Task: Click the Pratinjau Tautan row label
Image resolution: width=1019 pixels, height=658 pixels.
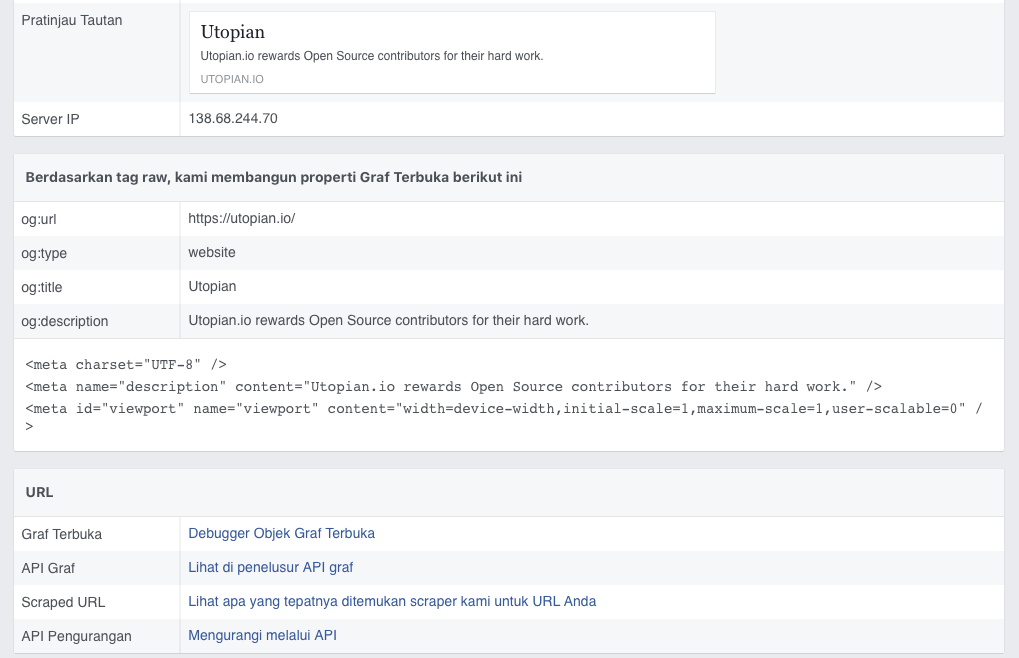Action: (72, 20)
